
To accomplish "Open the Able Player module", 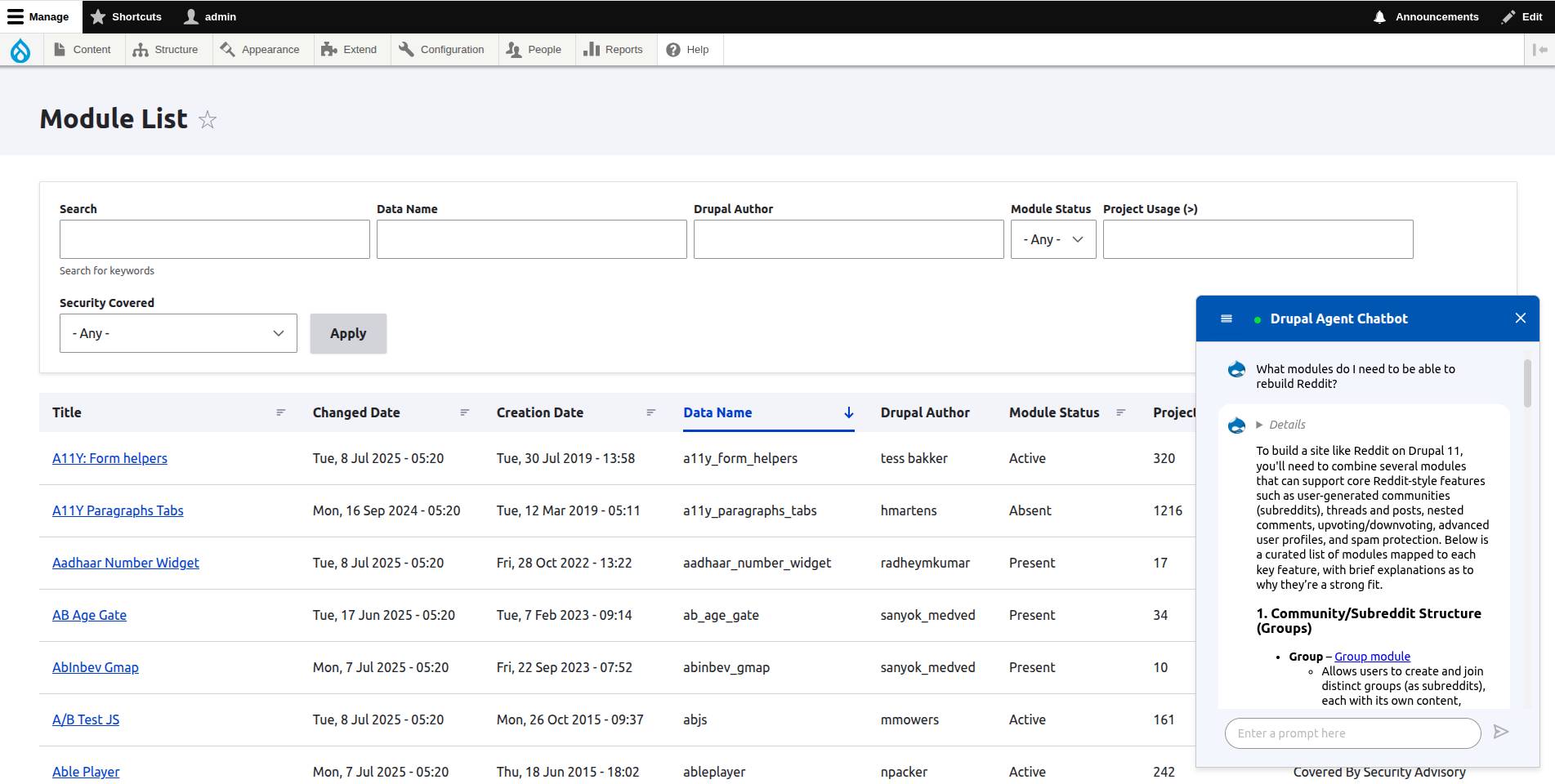I will [86, 772].
